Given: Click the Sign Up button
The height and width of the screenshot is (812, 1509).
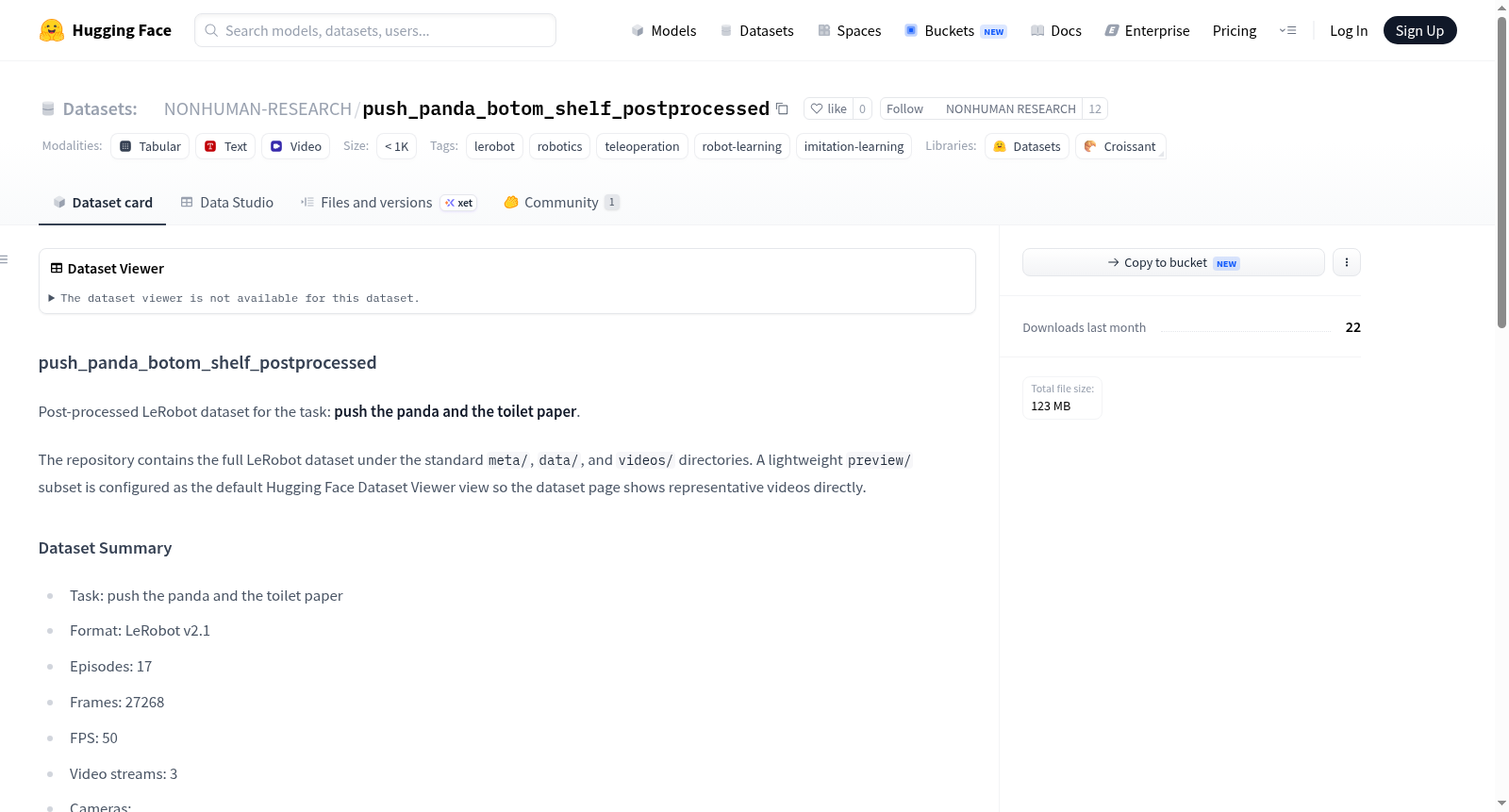Looking at the screenshot, I should click(1419, 30).
